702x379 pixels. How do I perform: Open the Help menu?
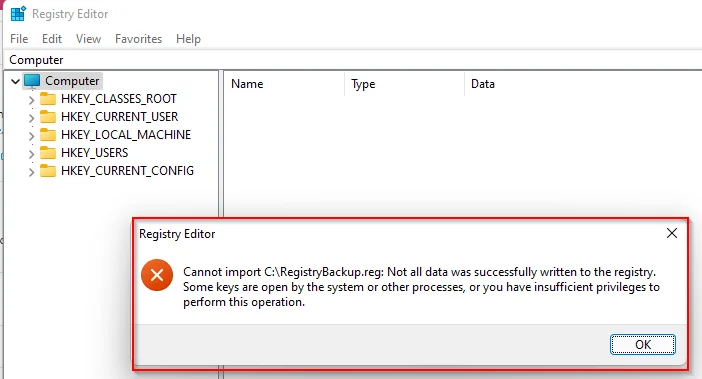tap(188, 39)
